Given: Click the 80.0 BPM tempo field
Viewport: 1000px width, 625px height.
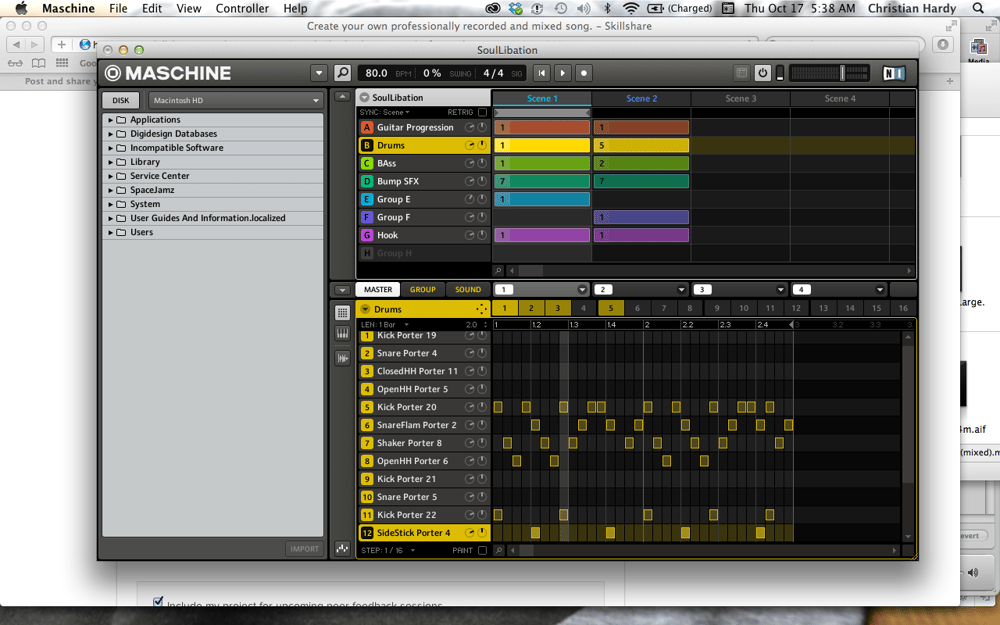Looking at the screenshot, I should coord(376,73).
